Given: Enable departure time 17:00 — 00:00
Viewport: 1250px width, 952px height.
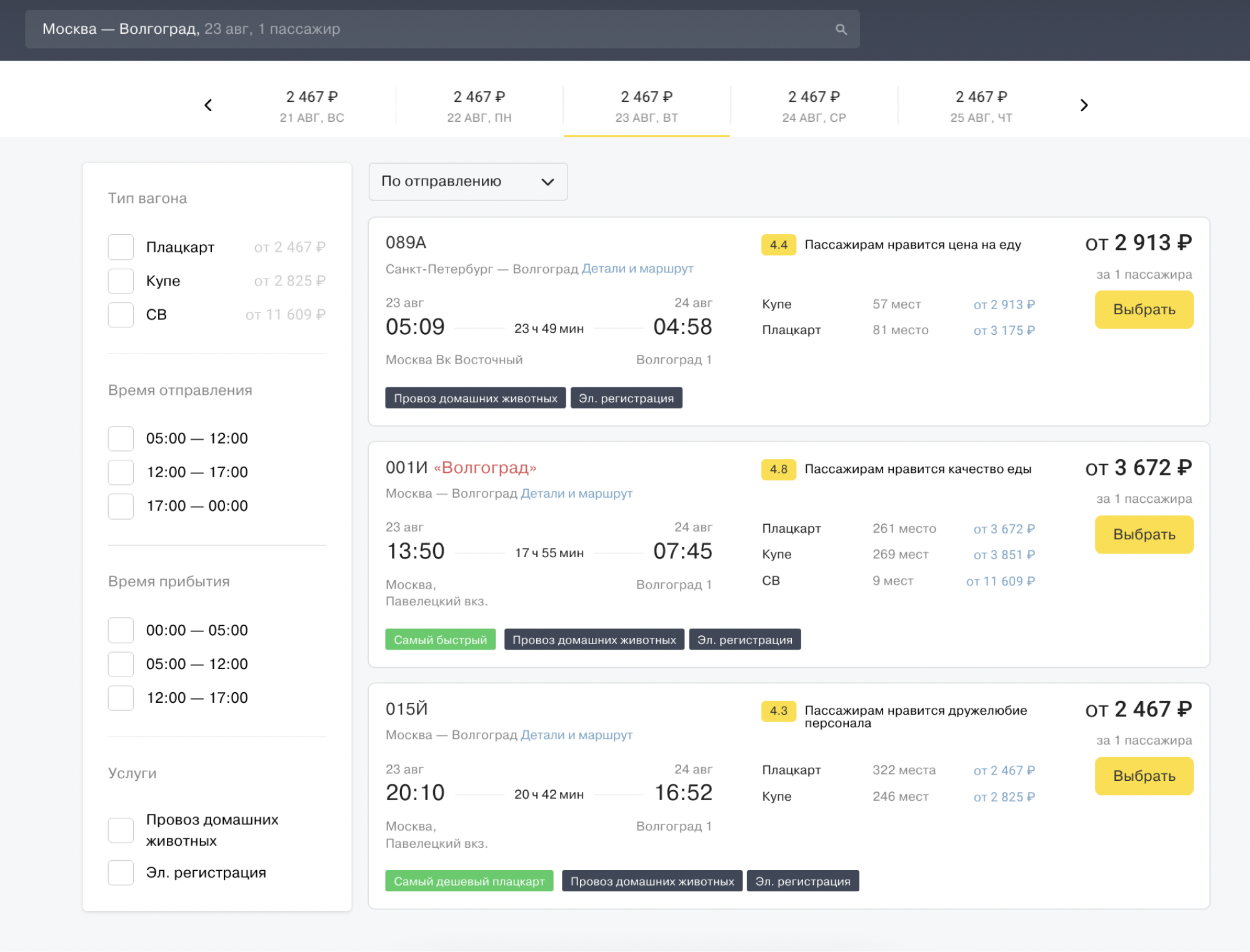Looking at the screenshot, I should [x=121, y=505].
